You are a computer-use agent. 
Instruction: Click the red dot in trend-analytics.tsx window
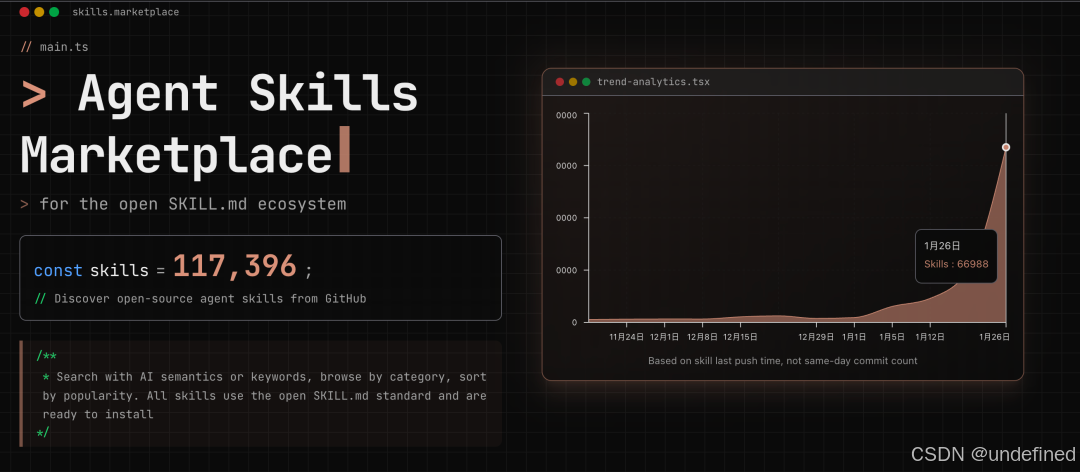pos(560,82)
